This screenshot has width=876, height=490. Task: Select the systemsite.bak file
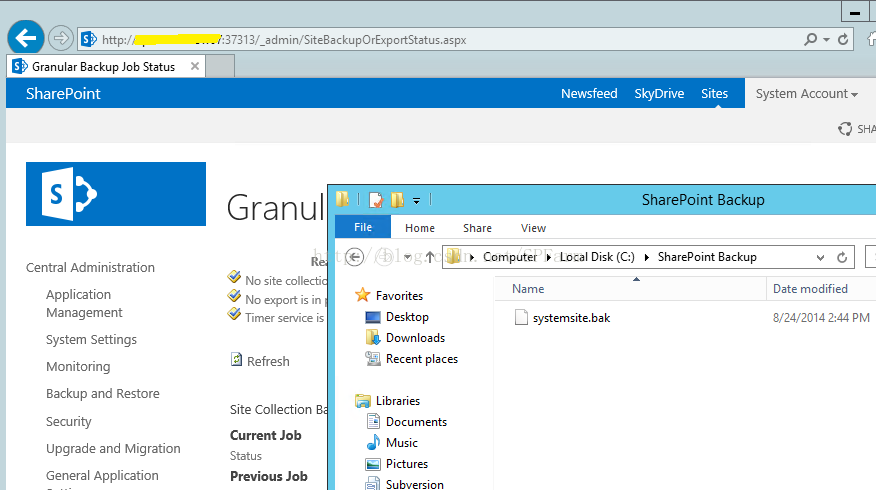[571, 318]
